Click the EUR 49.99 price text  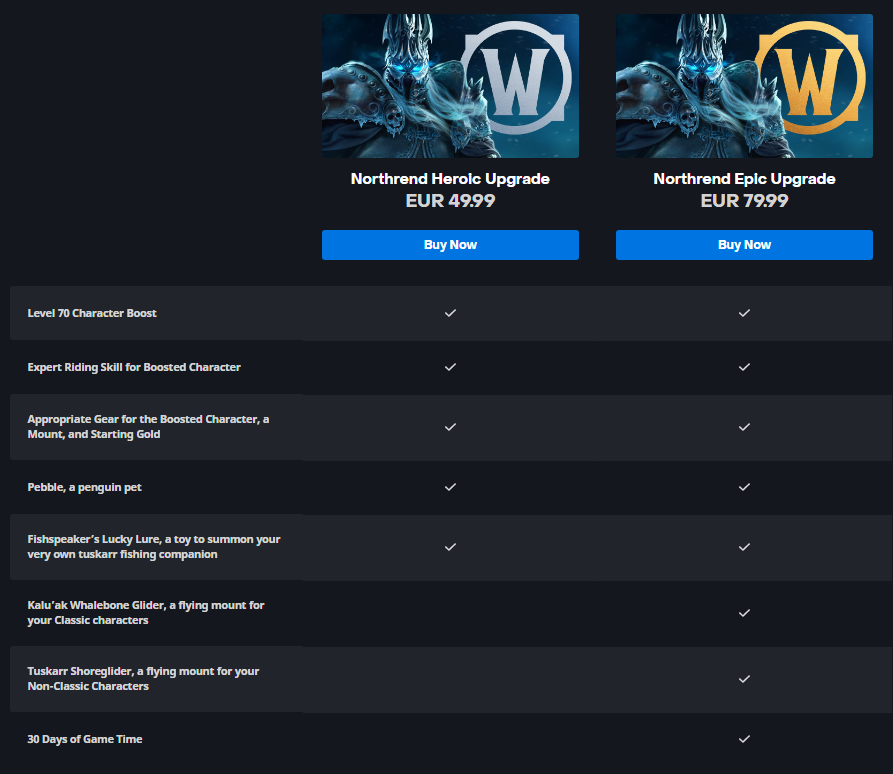pos(450,200)
